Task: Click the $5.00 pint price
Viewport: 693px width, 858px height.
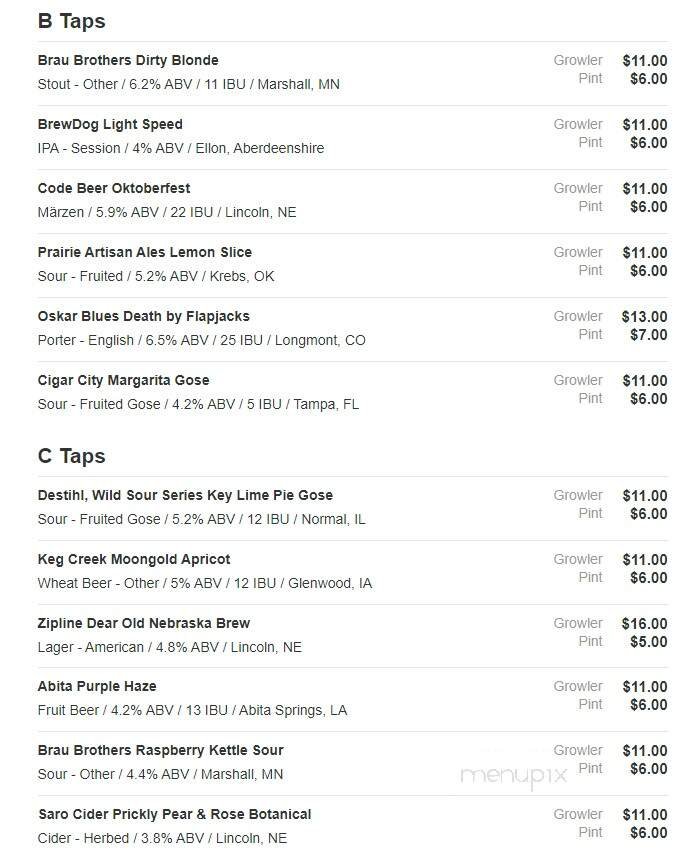Action: coord(648,642)
